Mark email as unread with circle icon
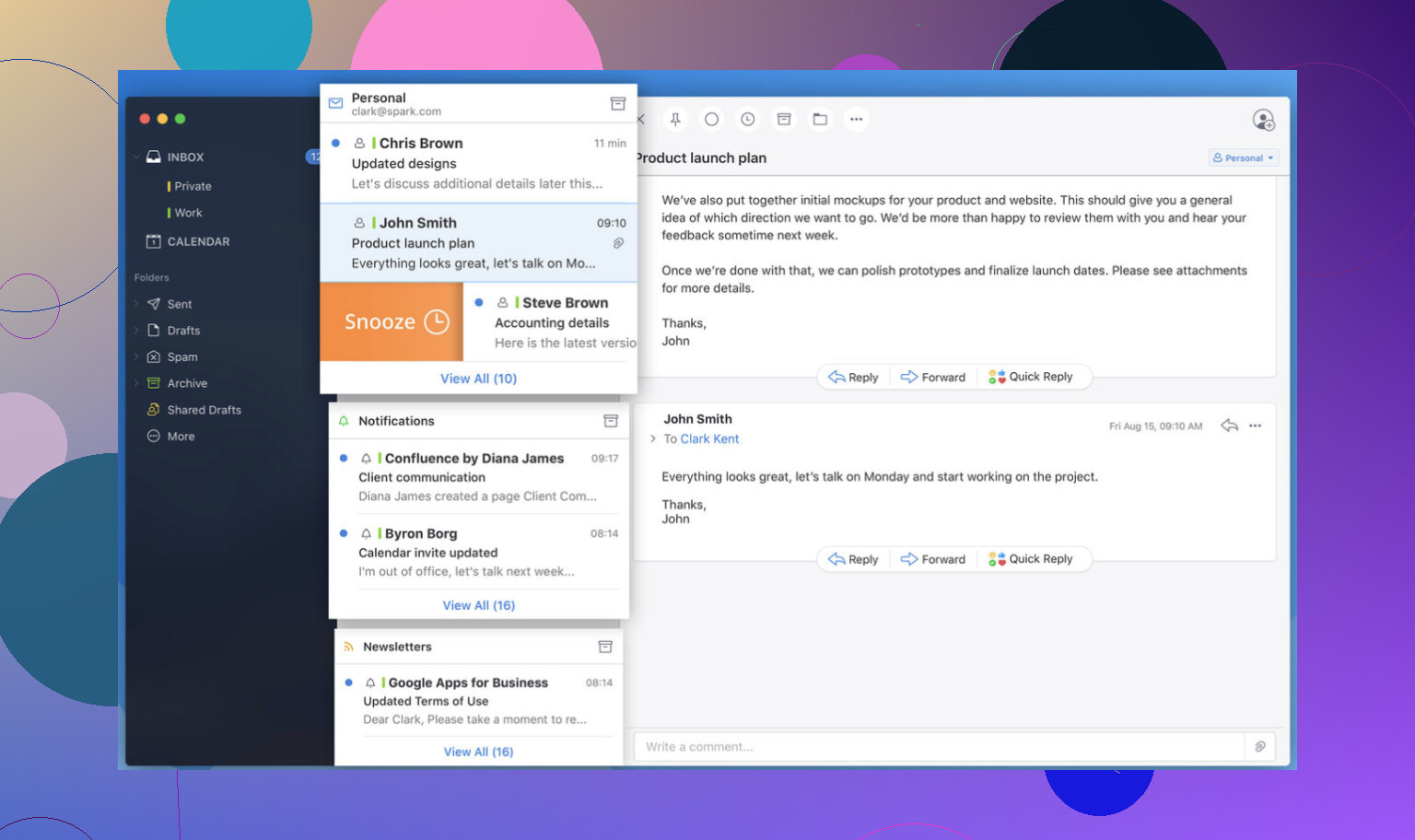This screenshot has width=1415, height=840. tap(711, 119)
